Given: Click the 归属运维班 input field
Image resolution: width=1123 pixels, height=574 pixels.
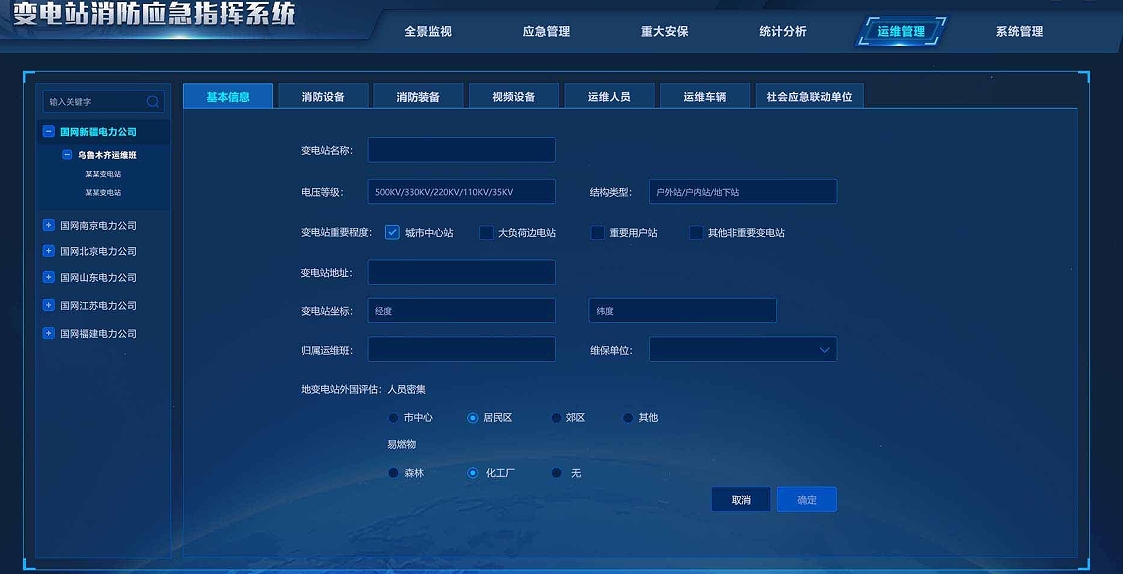Looking at the screenshot, I should pos(462,350).
